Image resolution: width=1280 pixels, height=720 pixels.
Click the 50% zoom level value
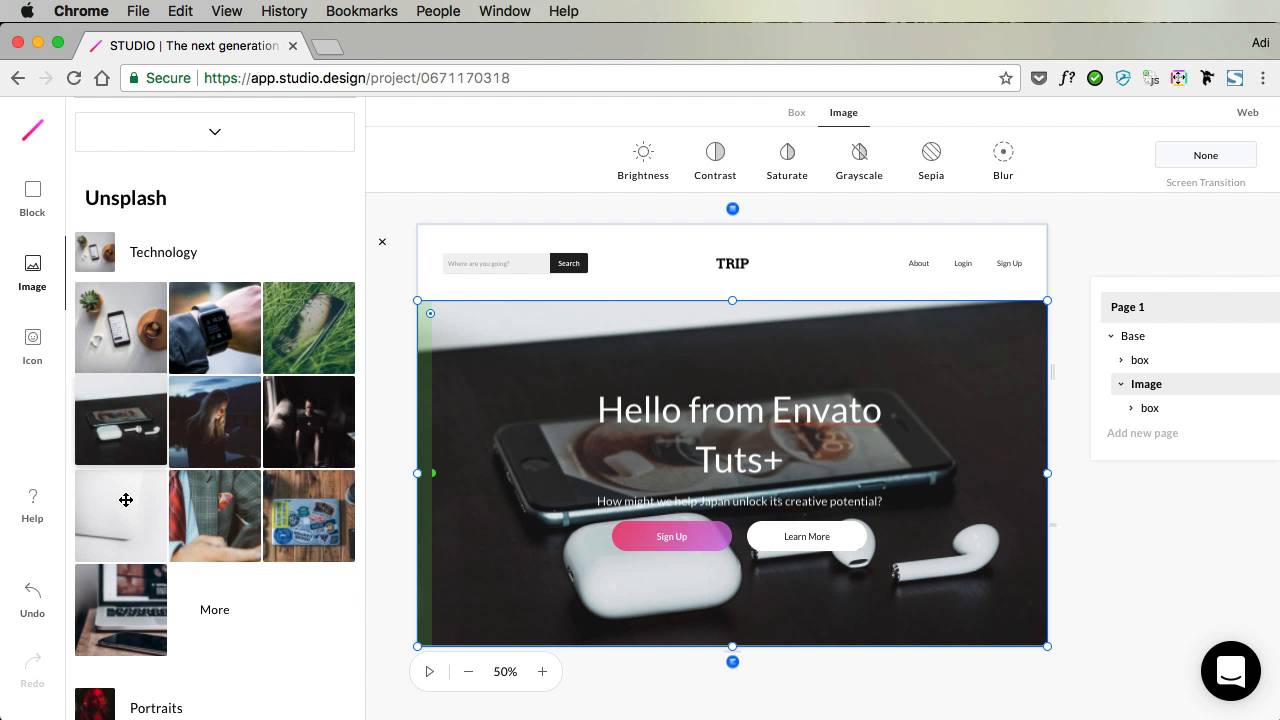[x=505, y=672]
